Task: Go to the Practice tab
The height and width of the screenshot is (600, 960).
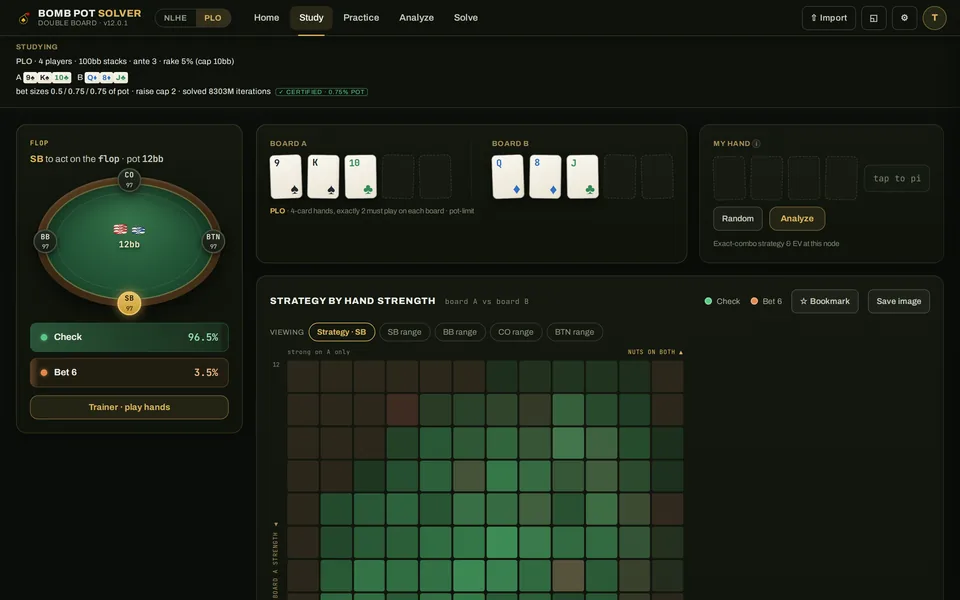Action: coord(361,18)
